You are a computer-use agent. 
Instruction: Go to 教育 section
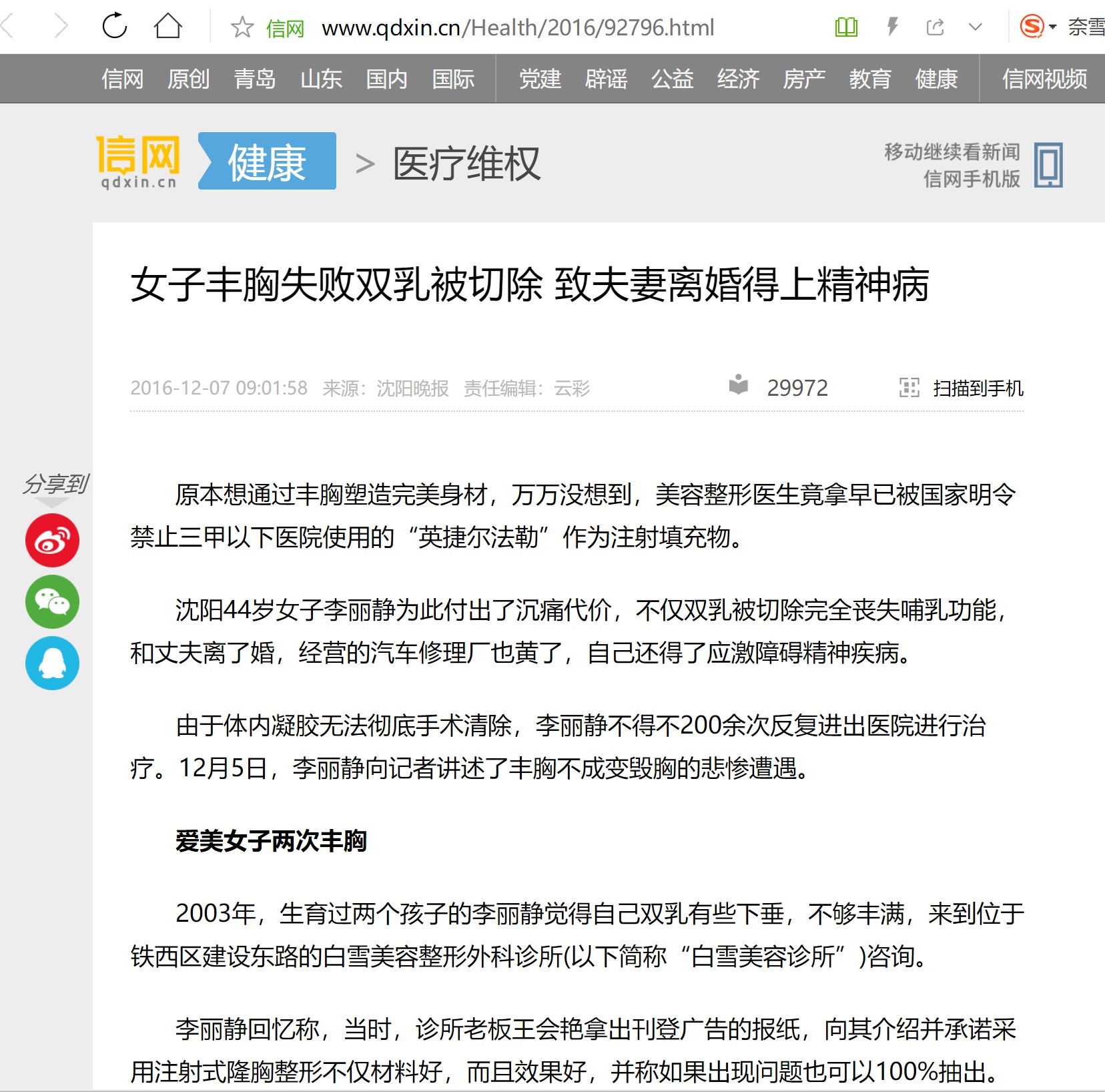point(870,79)
